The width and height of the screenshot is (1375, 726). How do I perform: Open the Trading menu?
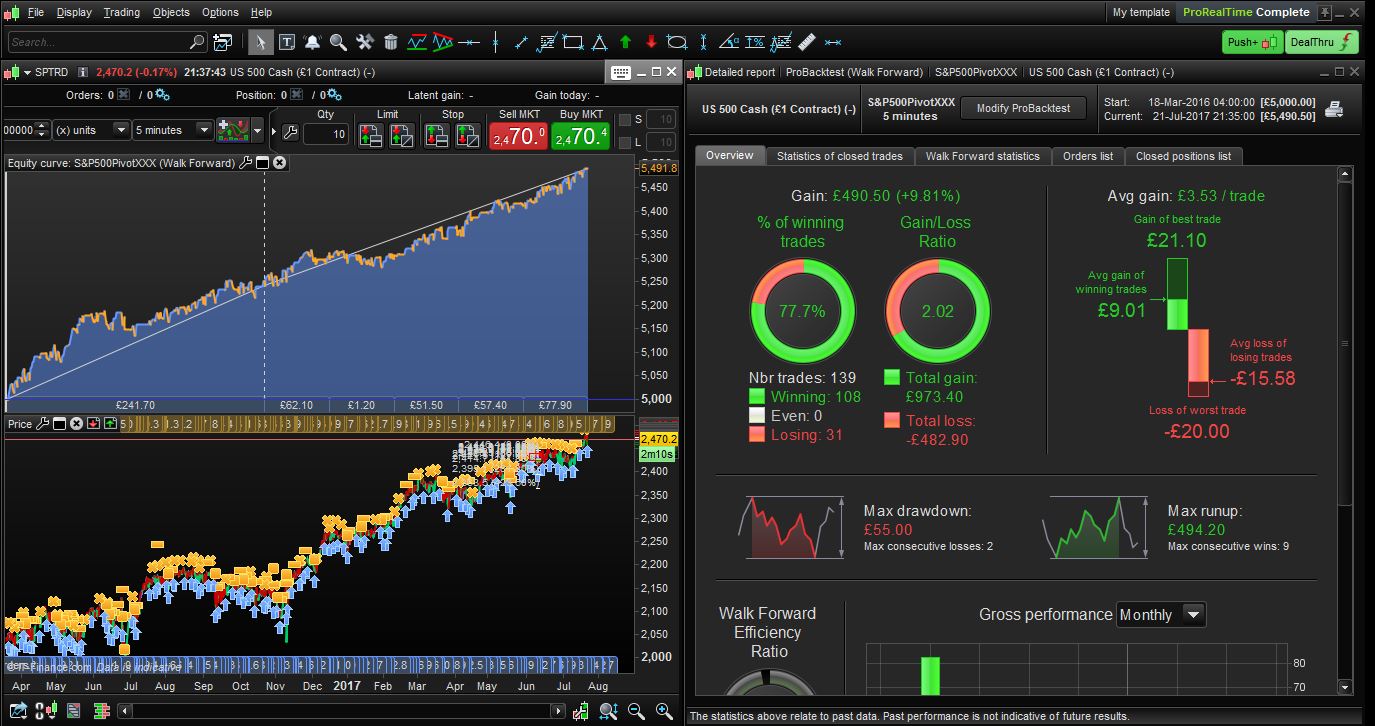click(x=122, y=12)
